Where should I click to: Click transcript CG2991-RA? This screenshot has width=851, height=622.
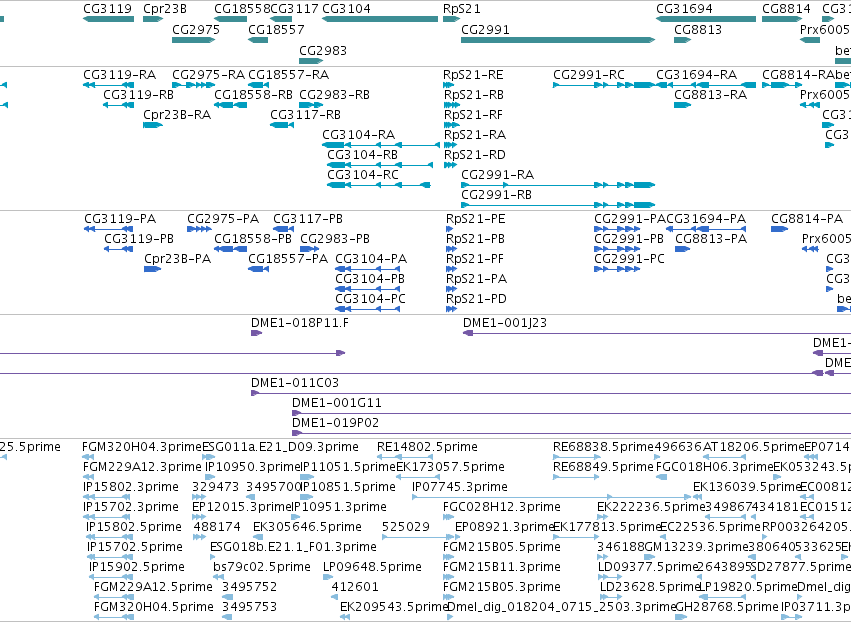[558, 185]
